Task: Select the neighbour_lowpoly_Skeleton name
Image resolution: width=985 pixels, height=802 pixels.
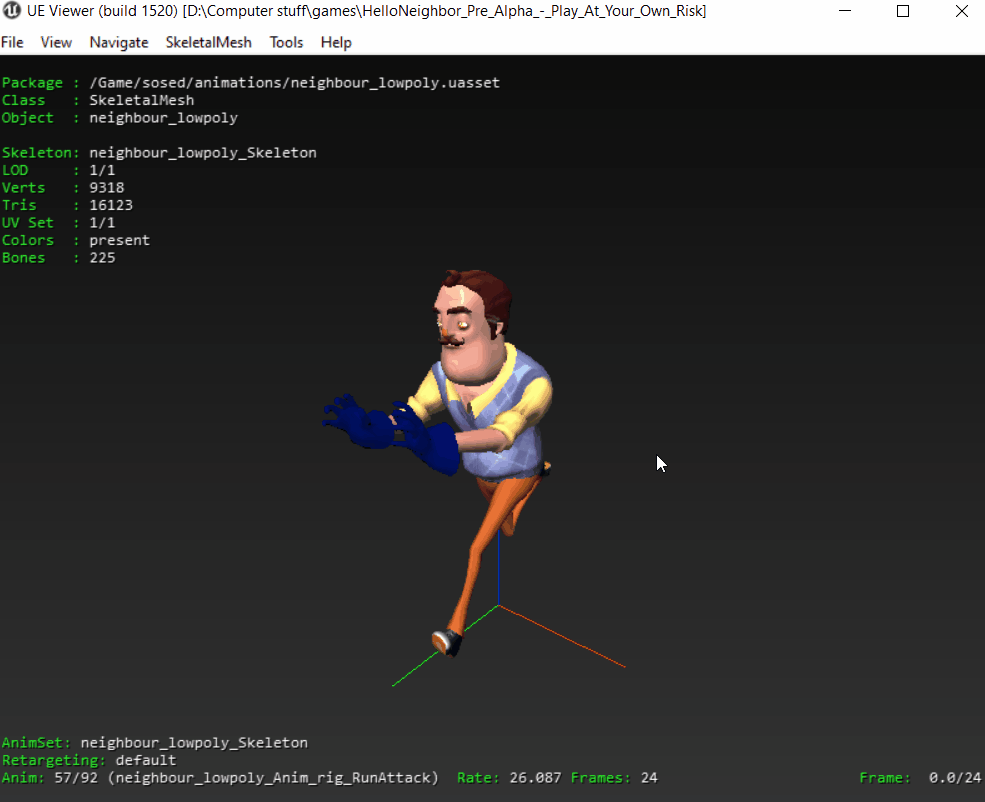Action: [x=203, y=152]
